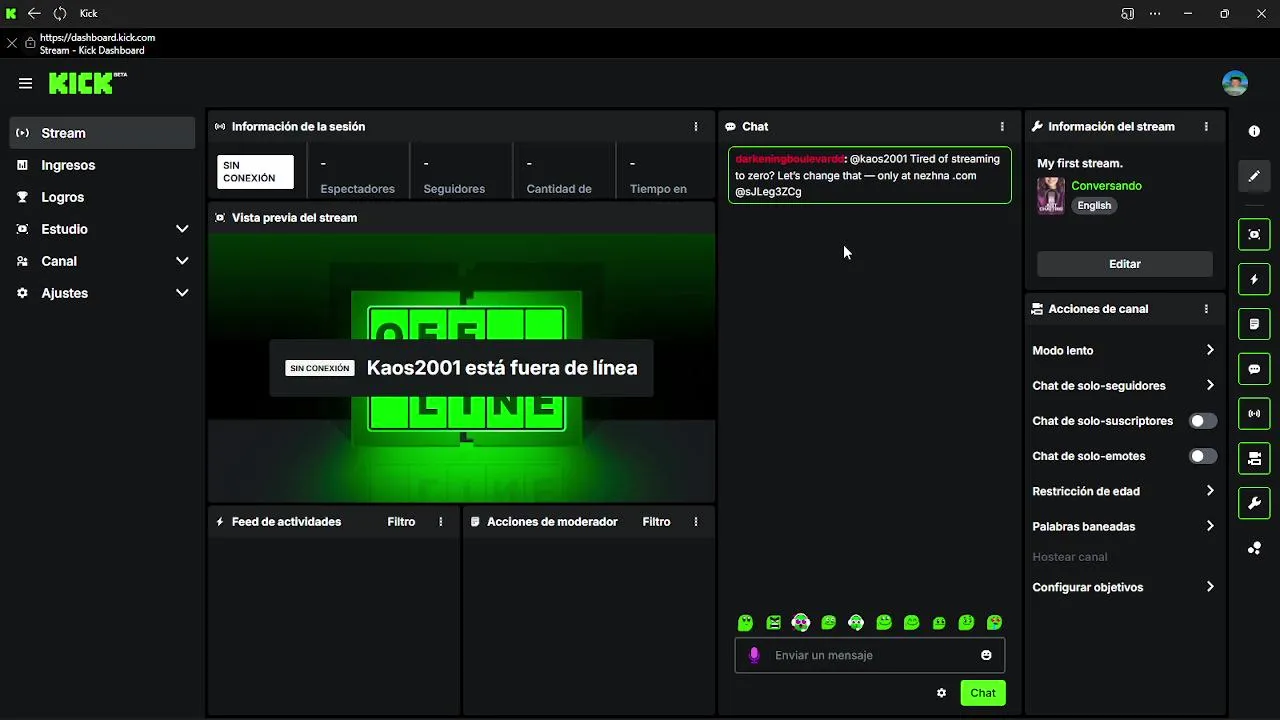Image resolution: width=1280 pixels, height=720 pixels.
Task: Click the KICK beta logo
Action: tap(88, 83)
